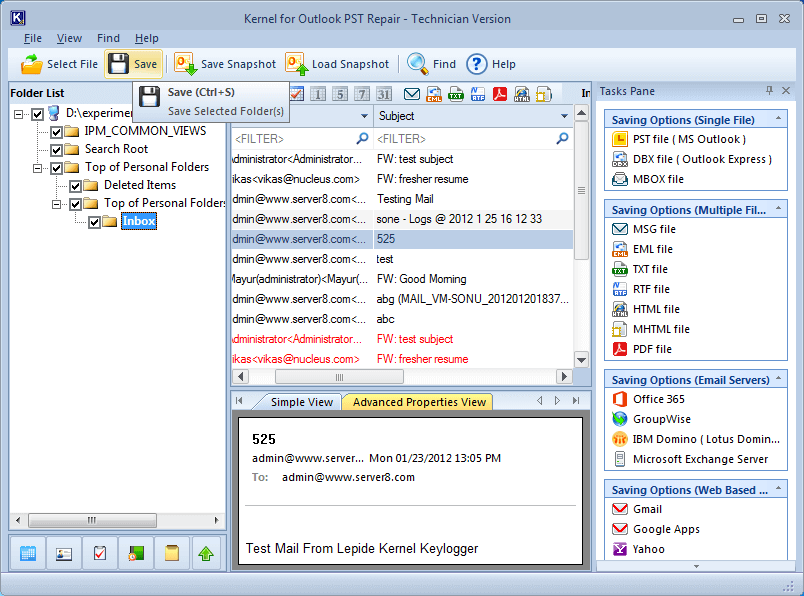Choose MBOX file saving option

[648, 179]
